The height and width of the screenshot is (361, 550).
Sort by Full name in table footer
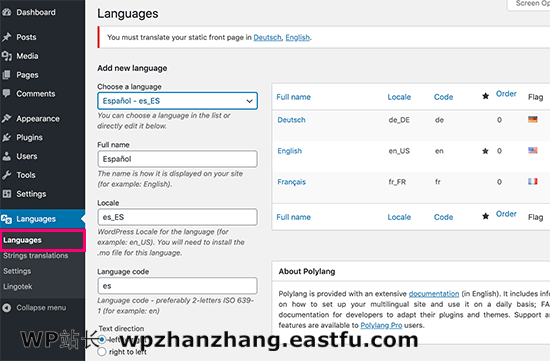click(294, 217)
